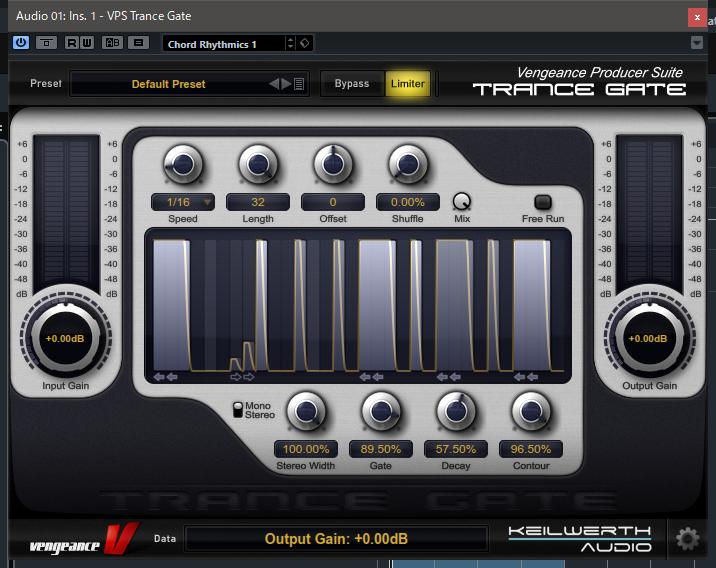Enable Read automation (R) button

click(72, 43)
